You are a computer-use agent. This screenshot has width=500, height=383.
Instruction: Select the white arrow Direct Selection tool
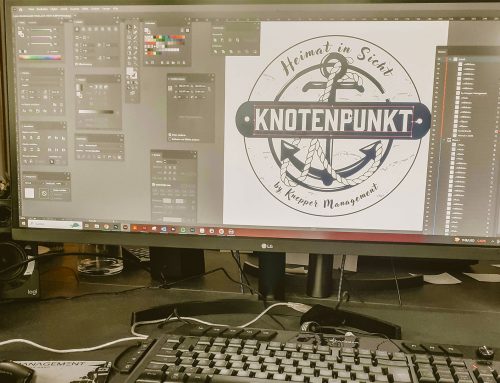[x=135, y=27]
